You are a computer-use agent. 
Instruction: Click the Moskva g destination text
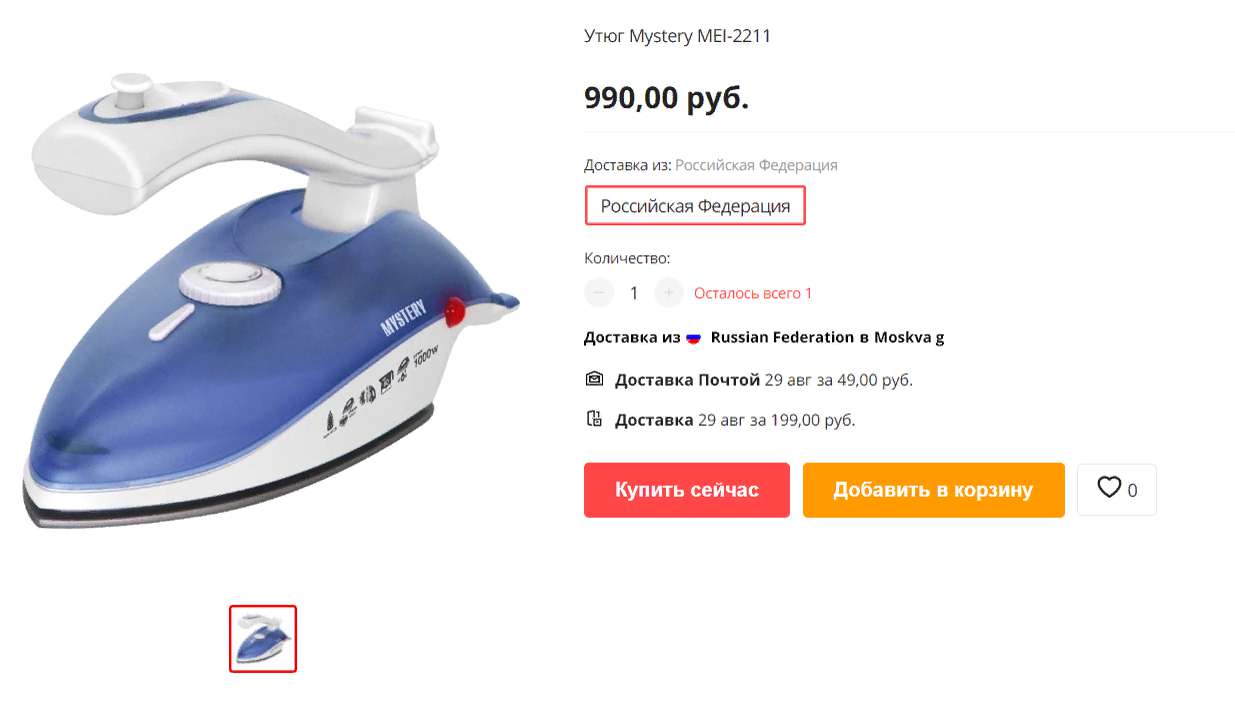[909, 337]
